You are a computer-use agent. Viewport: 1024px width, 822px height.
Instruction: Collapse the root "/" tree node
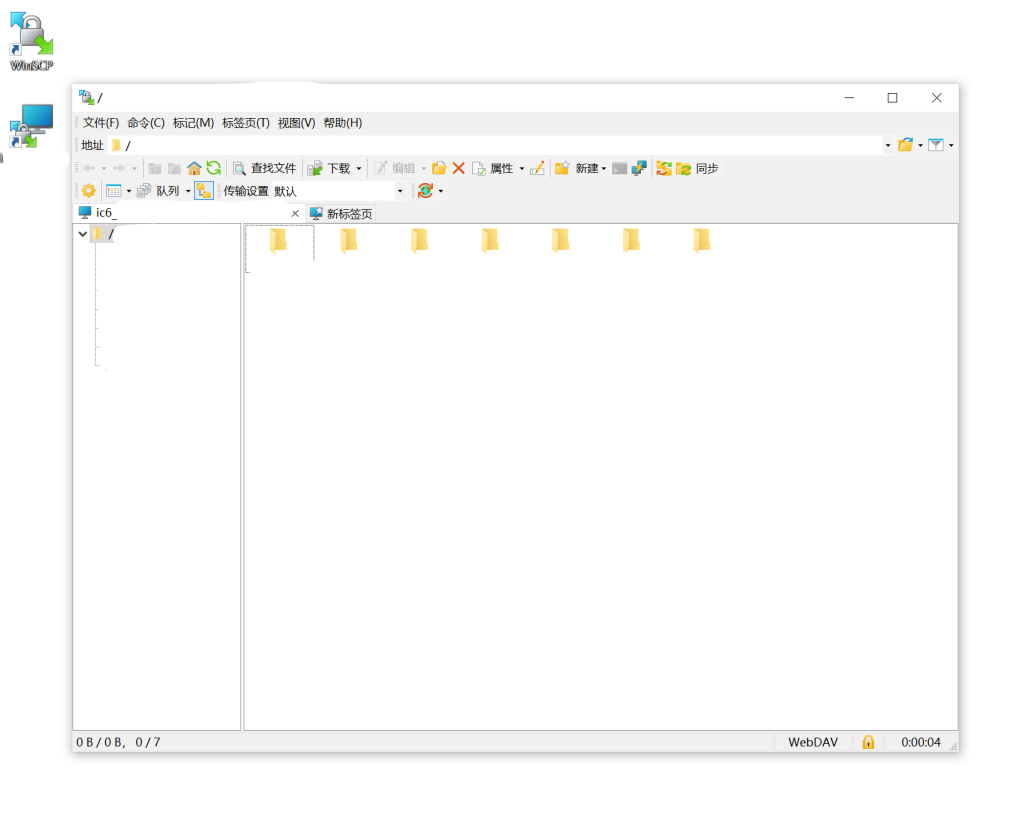tap(82, 234)
